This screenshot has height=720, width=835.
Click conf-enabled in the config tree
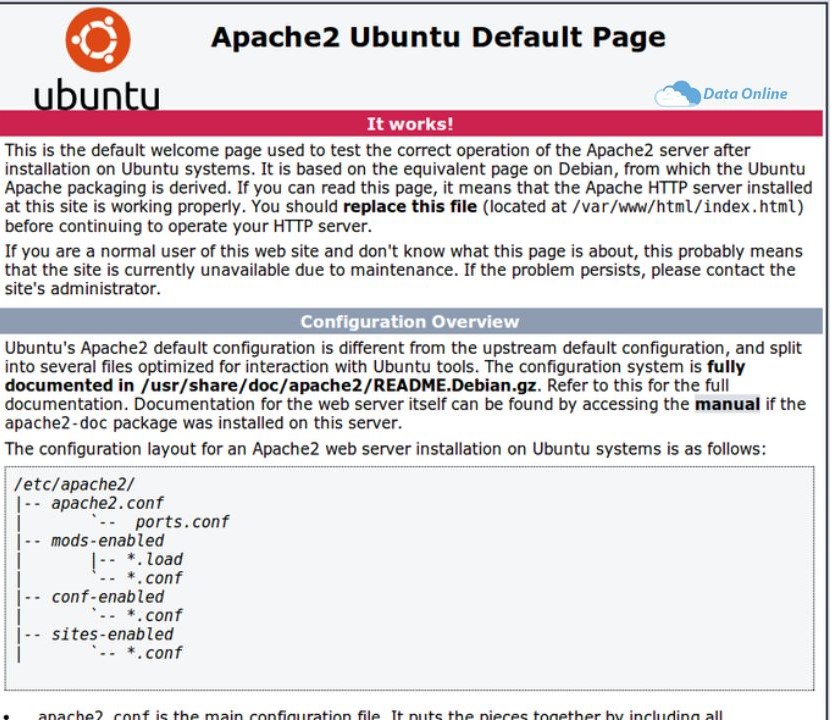pyautogui.click(x=108, y=596)
